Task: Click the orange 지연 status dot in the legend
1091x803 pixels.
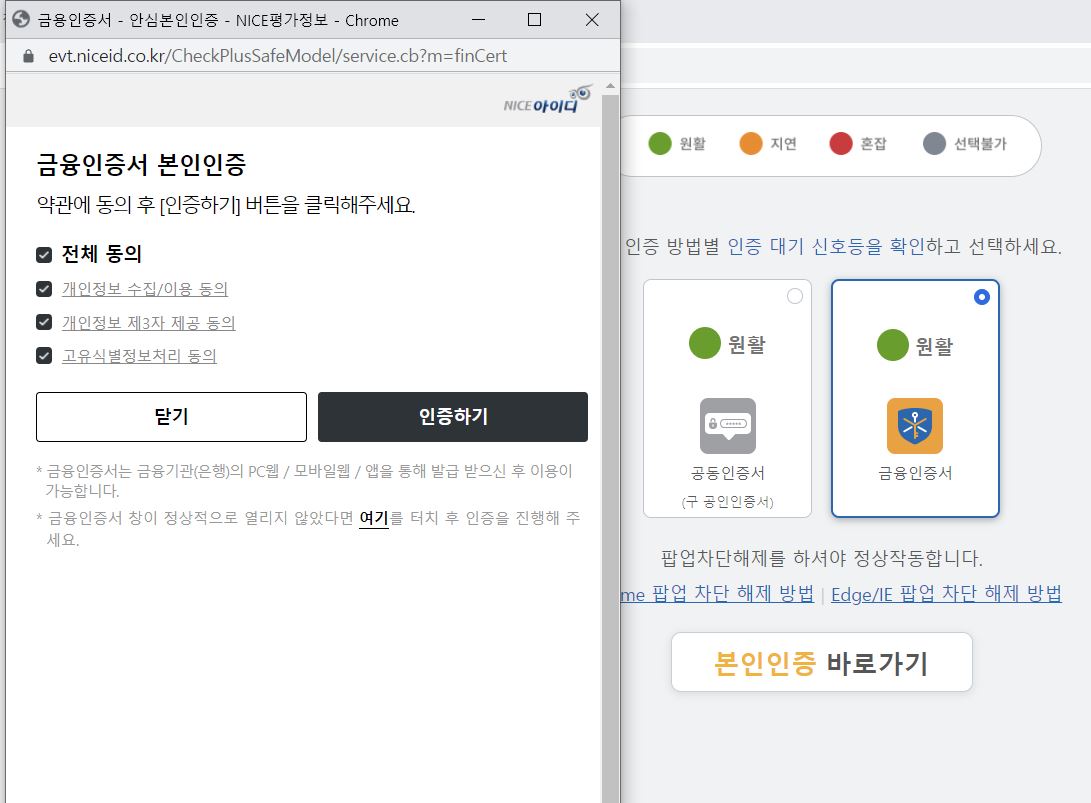Action: click(x=751, y=143)
